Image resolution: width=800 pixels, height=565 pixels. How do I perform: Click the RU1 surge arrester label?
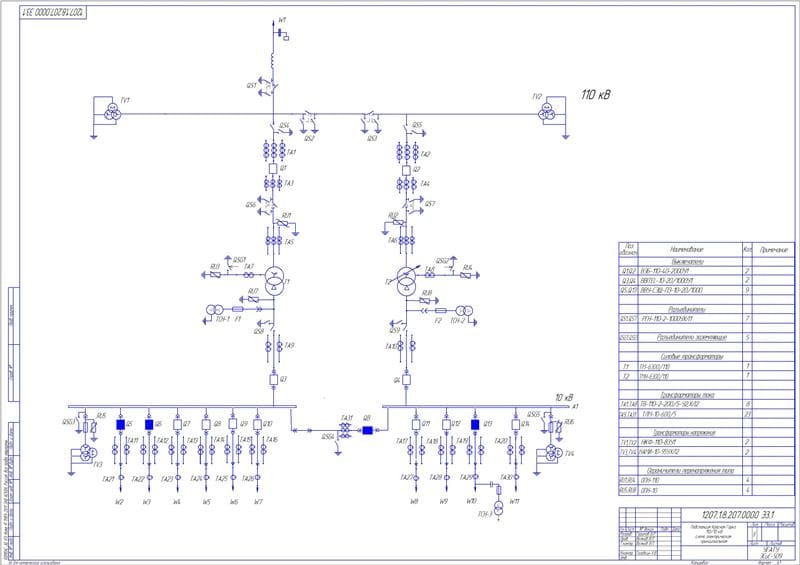point(287,216)
